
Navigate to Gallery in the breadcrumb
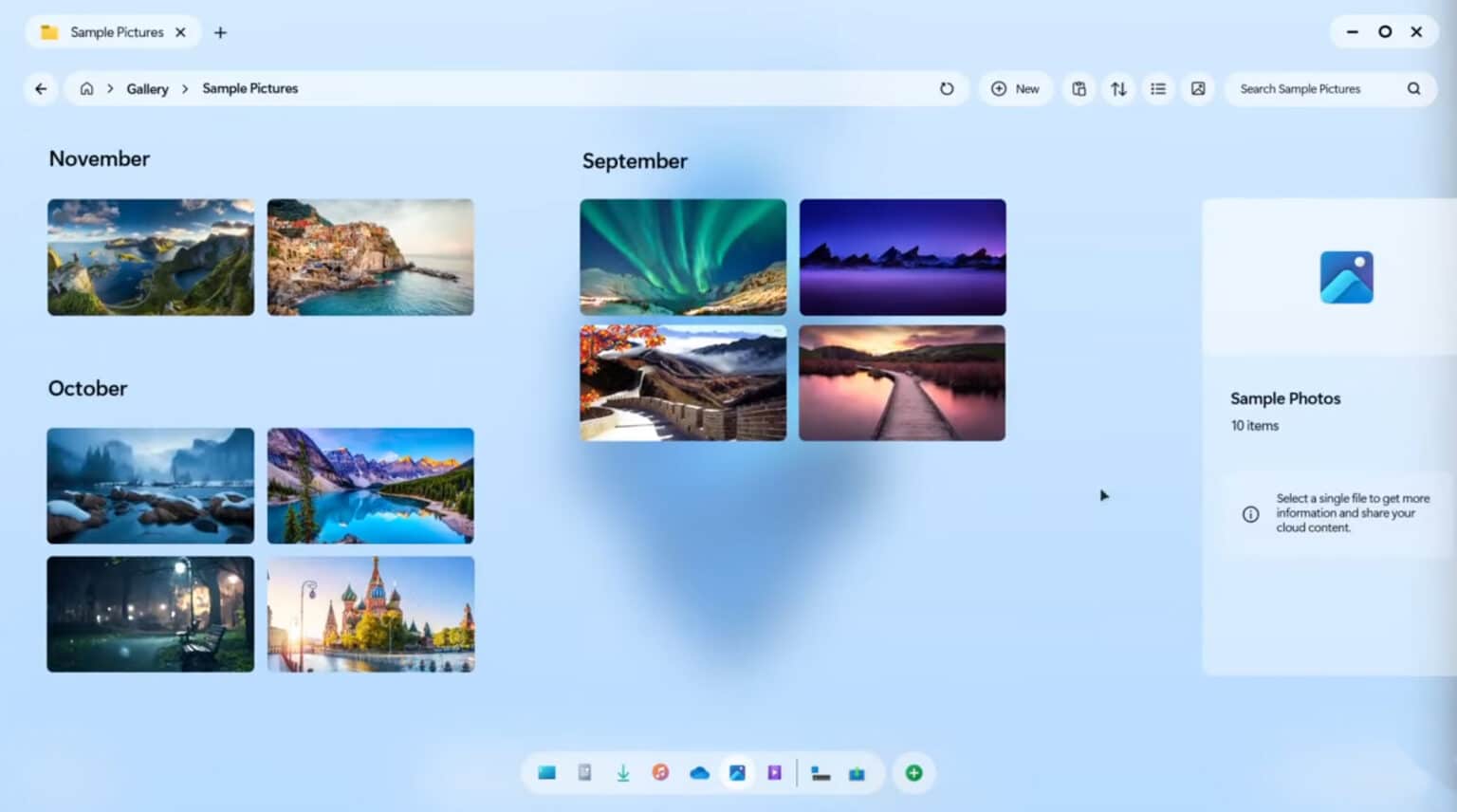[x=147, y=88]
